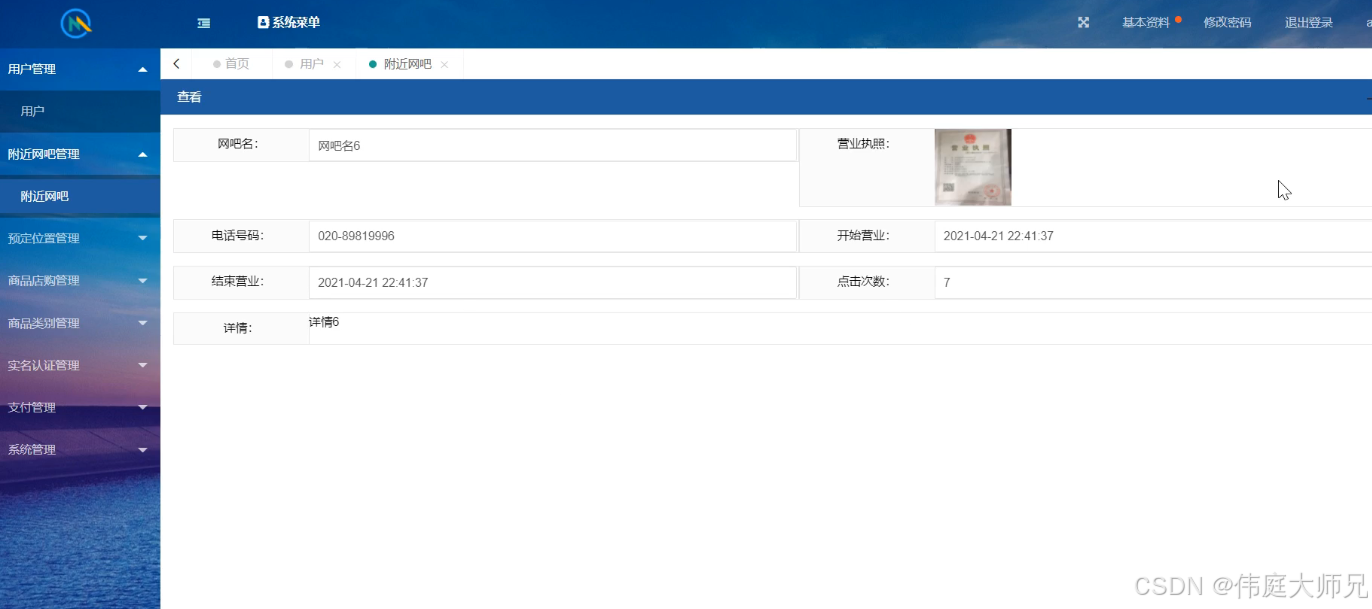This screenshot has width=1372, height=609.
Task: Collapse the 附近网吧管理 menu group
Action: pyautogui.click(x=80, y=154)
